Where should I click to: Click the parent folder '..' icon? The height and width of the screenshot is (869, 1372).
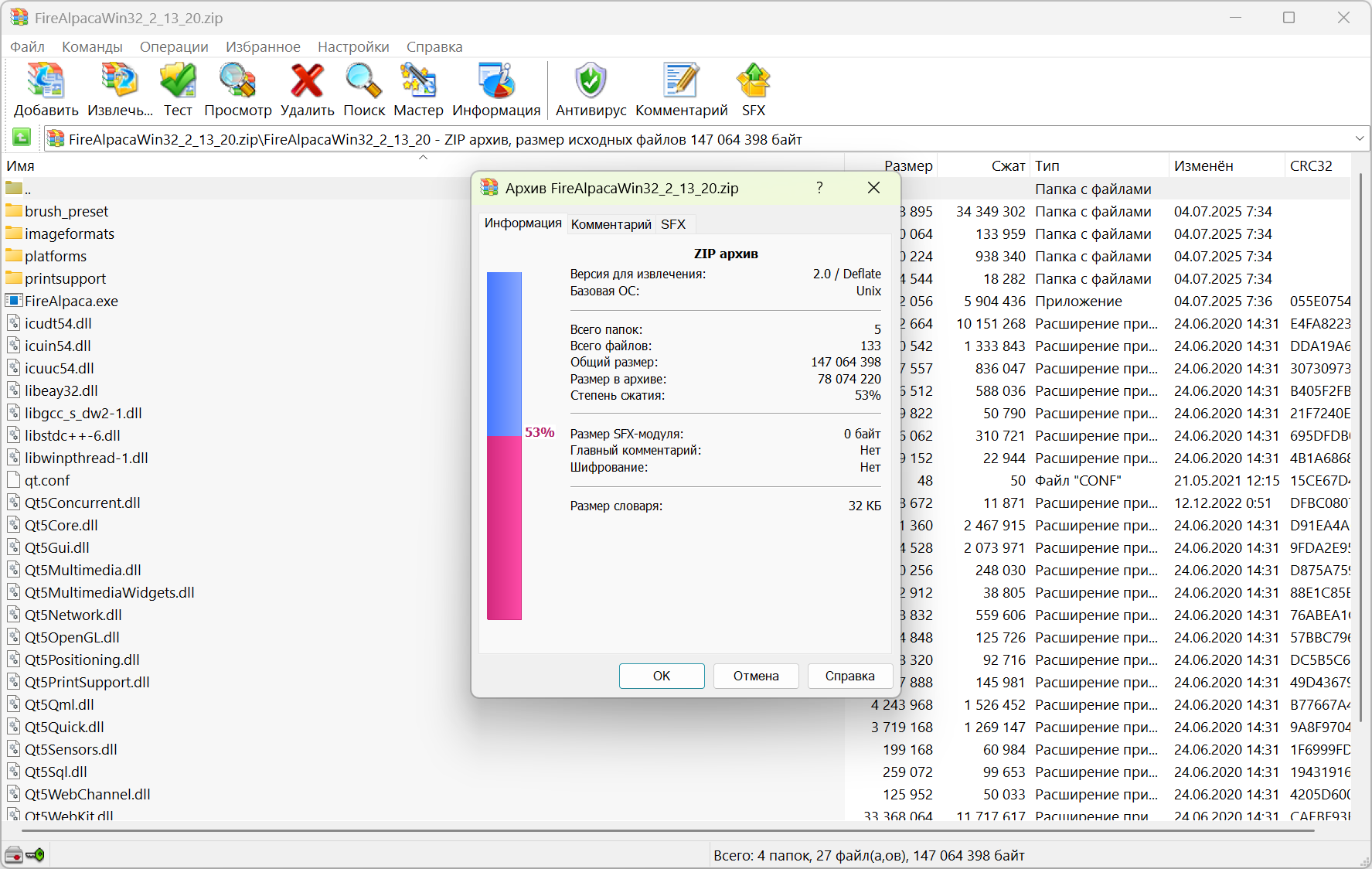pyautogui.click(x=14, y=188)
